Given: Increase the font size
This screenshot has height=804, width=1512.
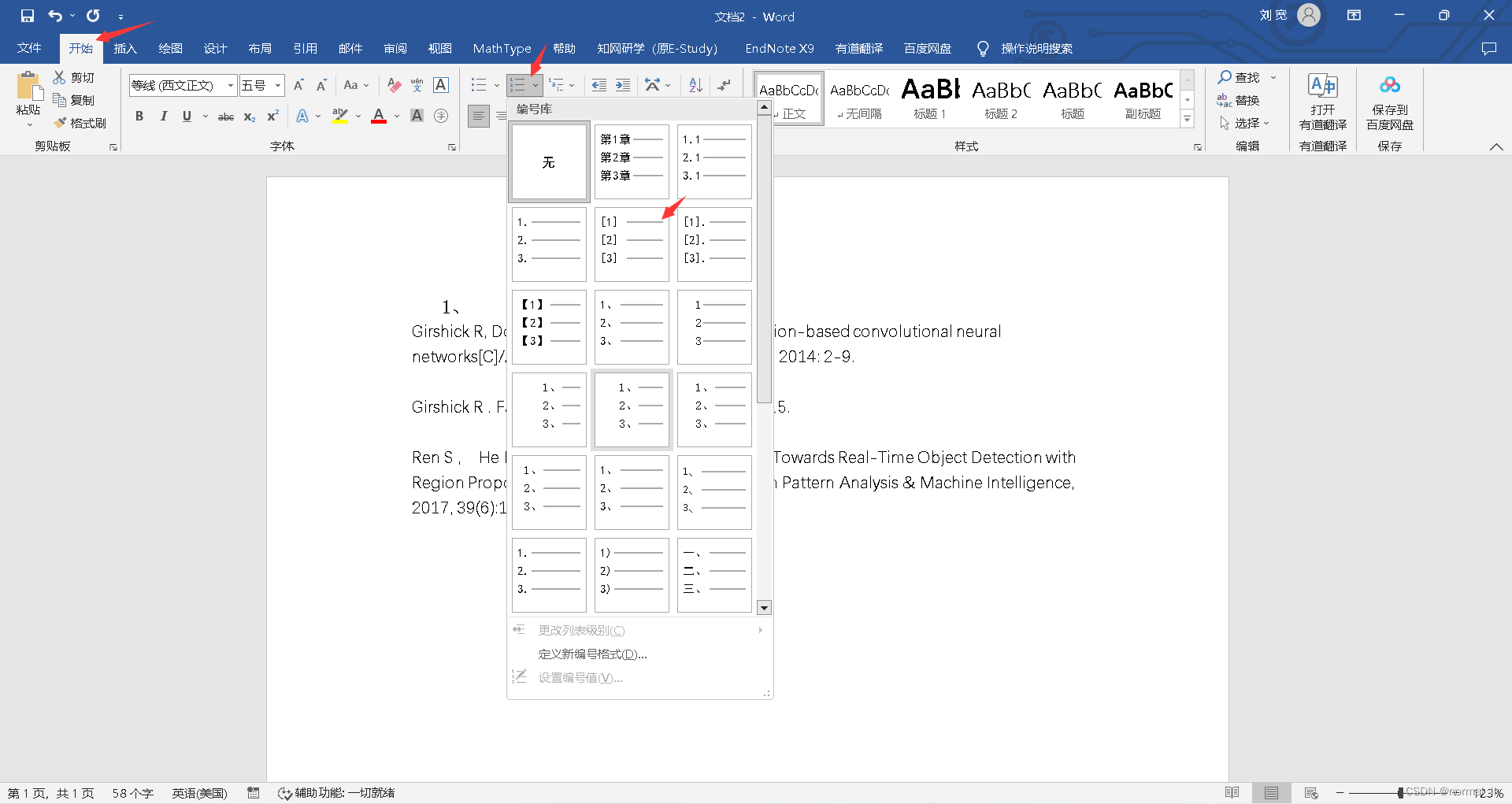Looking at the screenshot, I should click(298, 85).
